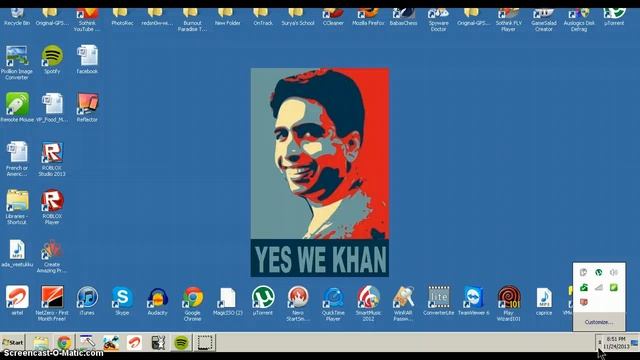Image resolution: width=640 pixels, height=360 pixels.
Task: Collapse hidden icons arrow beside clock
Action: [600, 342]
